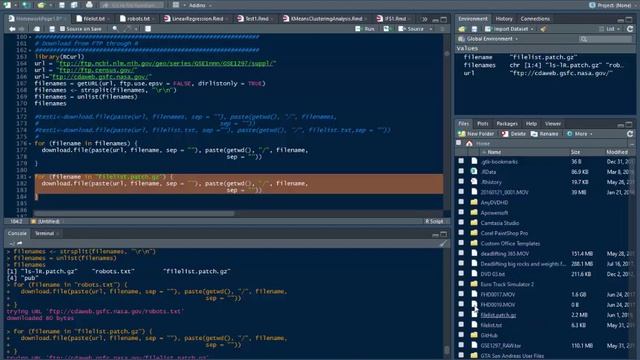Viewport: 640px width, 360px height.
Task: Check the .RData file checkbox
Action: coord(461,171)
